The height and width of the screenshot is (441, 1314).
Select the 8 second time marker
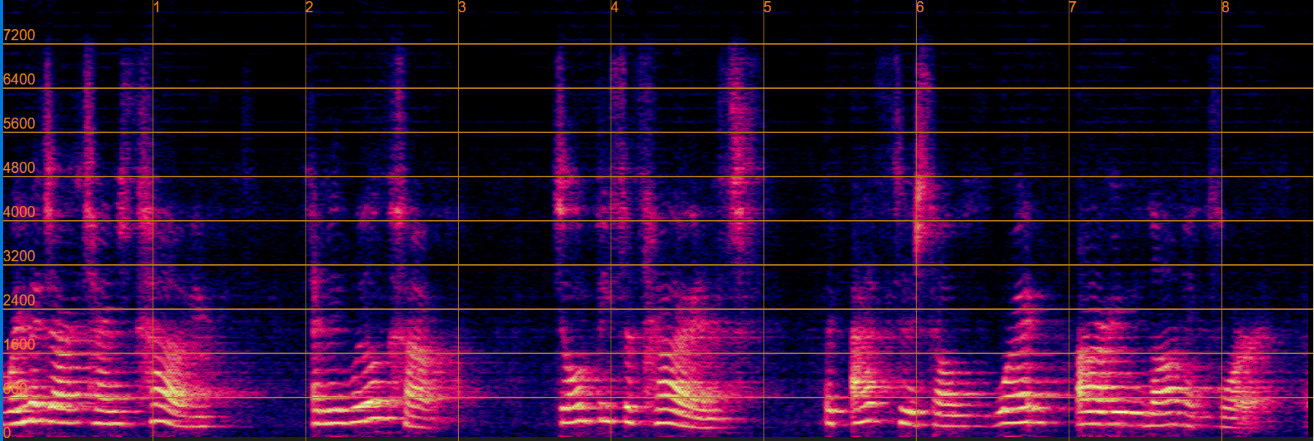coord(1226,8)
